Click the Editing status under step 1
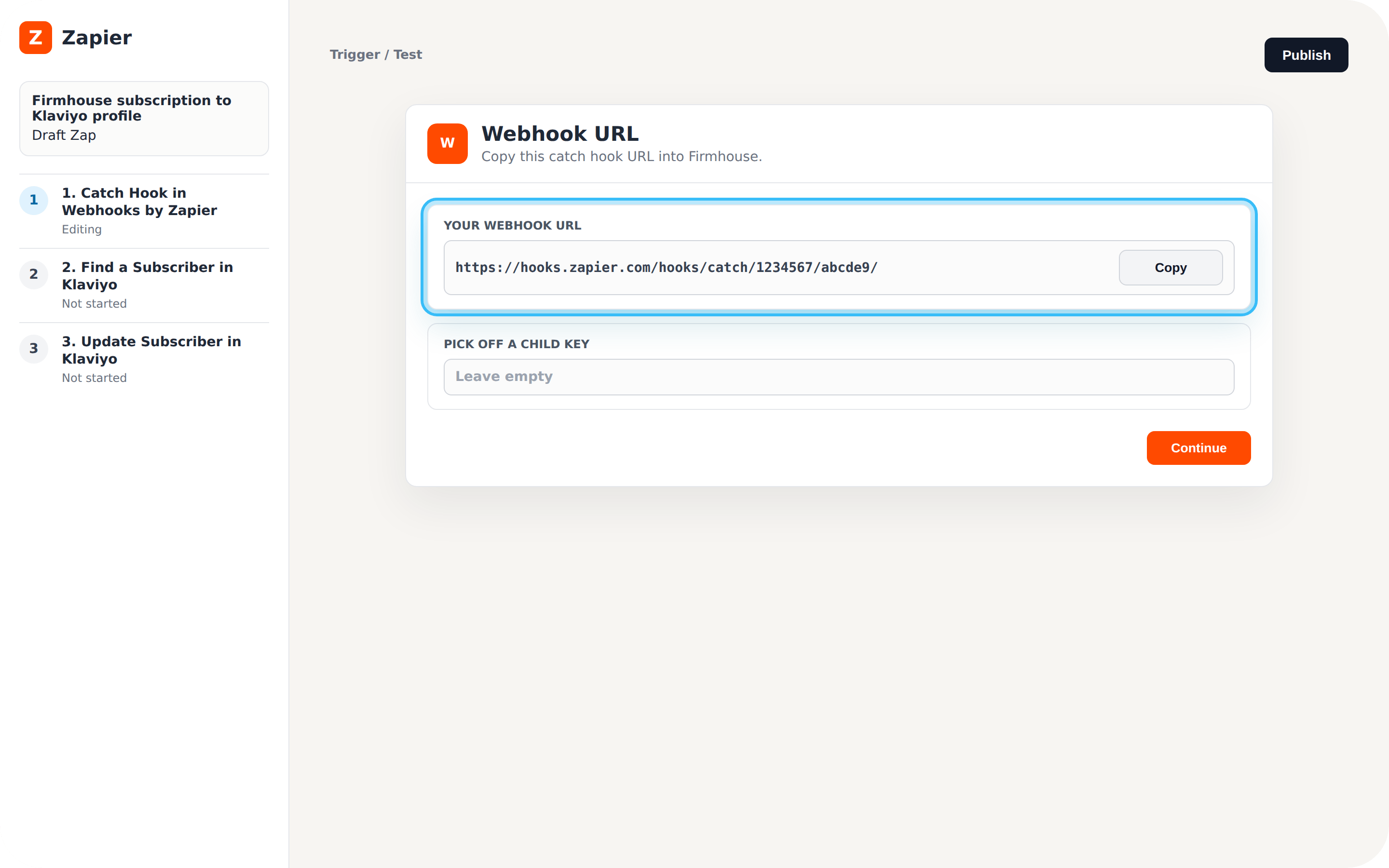The height and width of the screenshot is (868, 1389). [82, 230]
